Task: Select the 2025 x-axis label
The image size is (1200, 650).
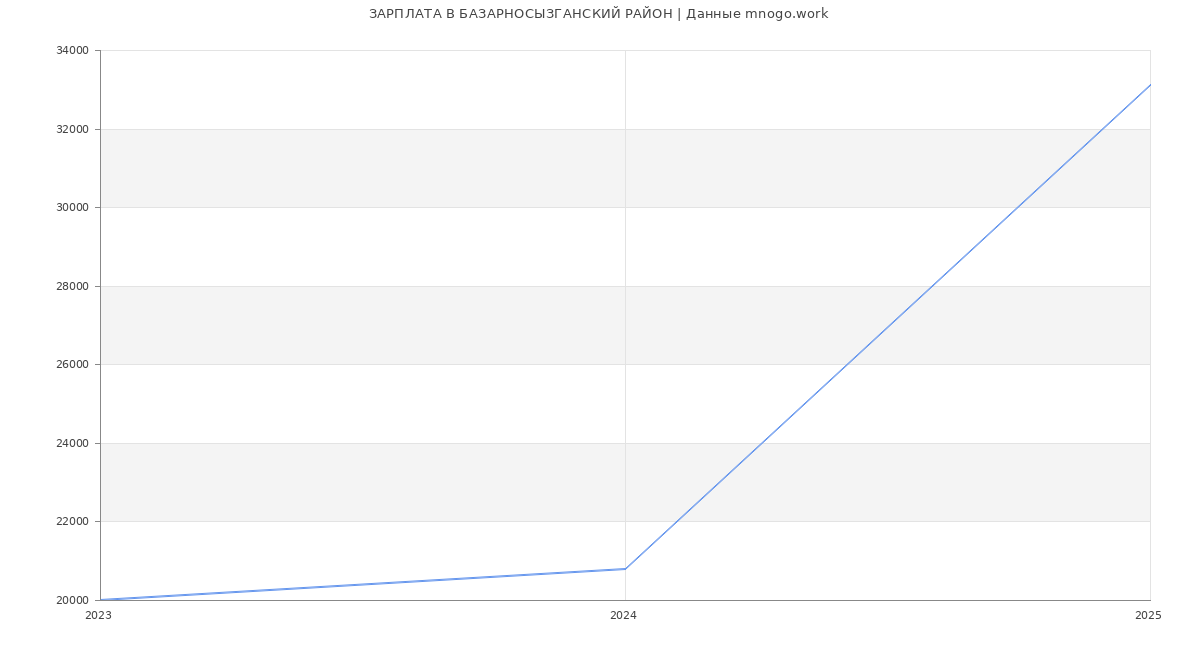Action: 1148,616
